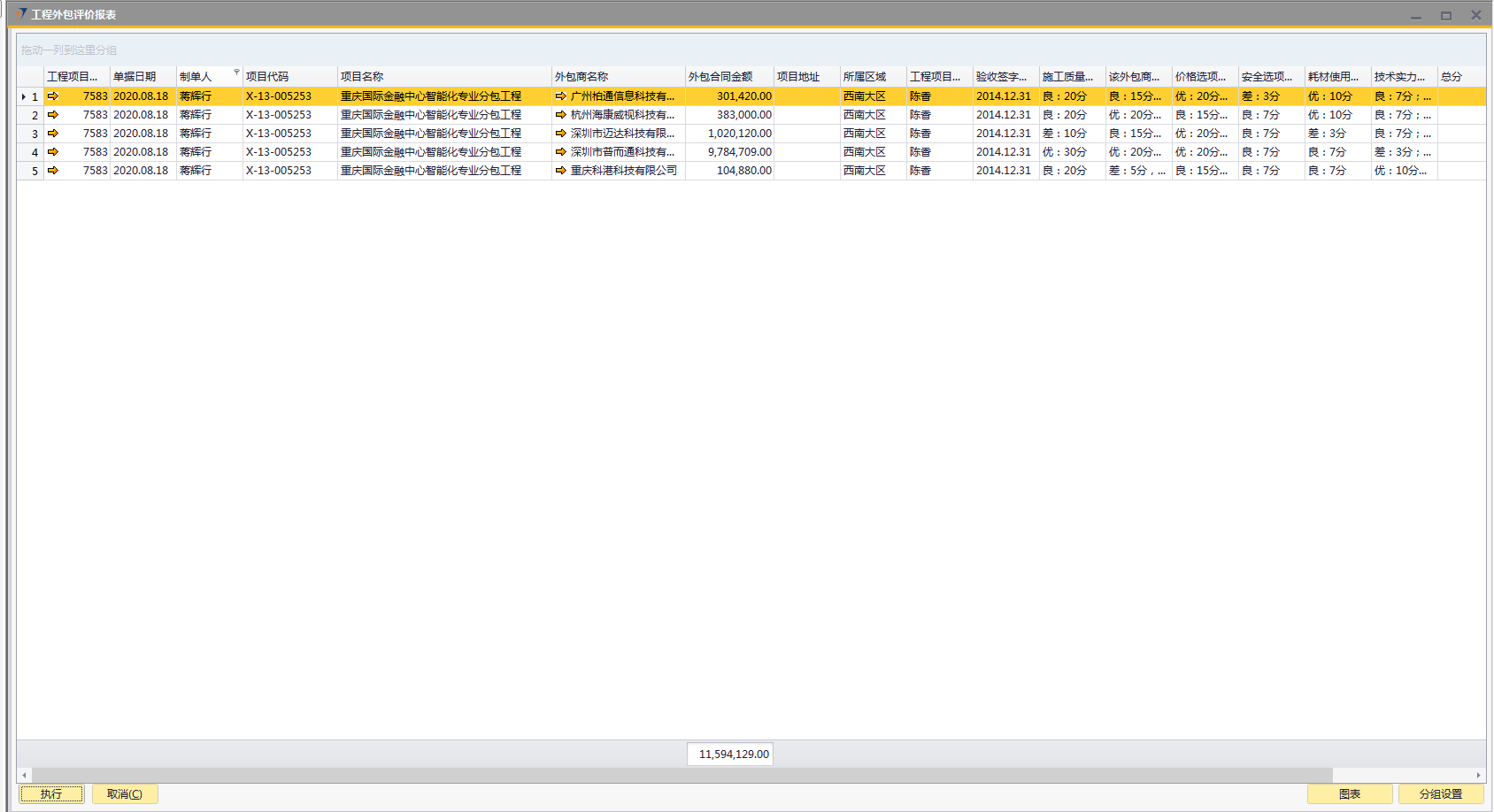Screen dimensions: 1494x812
Task: Click the link arrow beside 广州柏通信息科技
Action: (x=560, y=96)
